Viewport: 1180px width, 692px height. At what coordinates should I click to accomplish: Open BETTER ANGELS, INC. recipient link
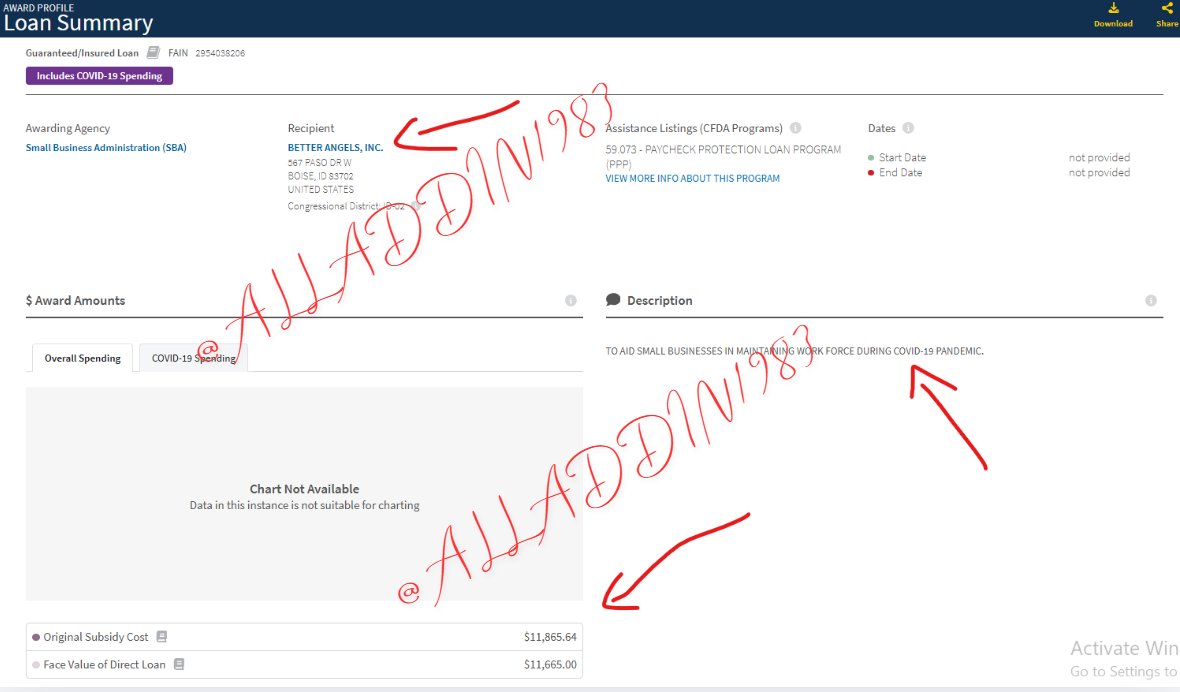point(335,147)
